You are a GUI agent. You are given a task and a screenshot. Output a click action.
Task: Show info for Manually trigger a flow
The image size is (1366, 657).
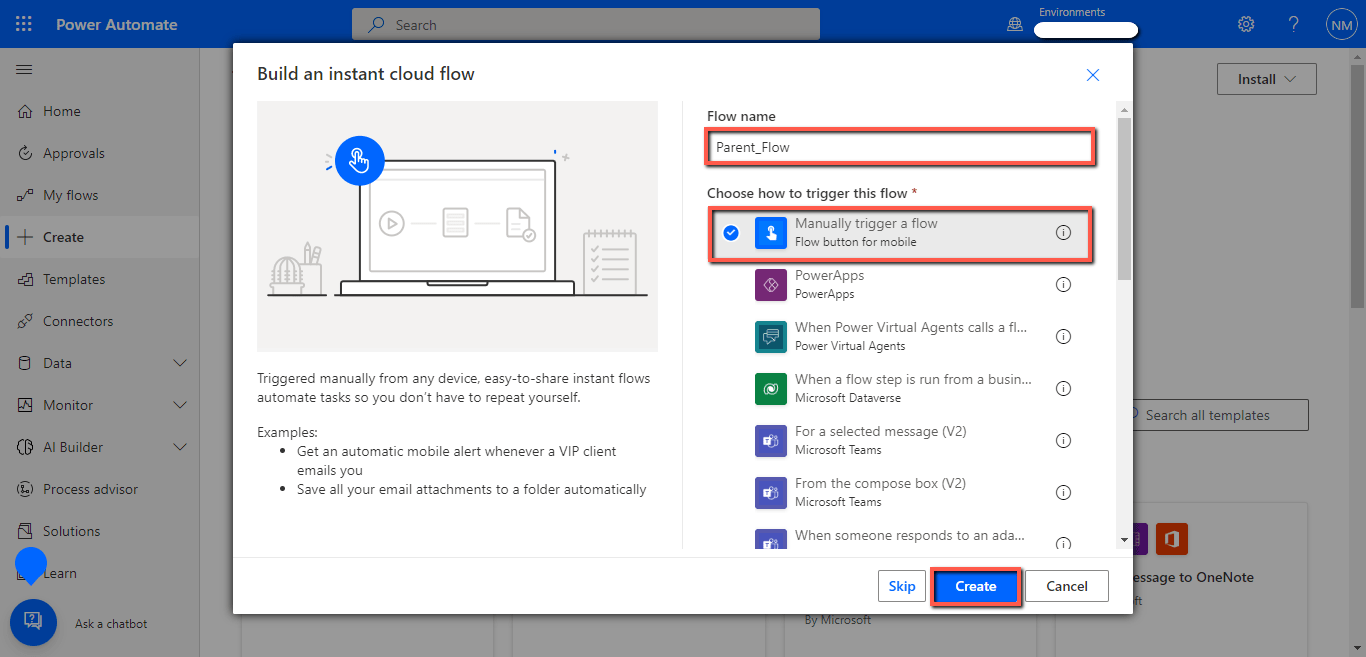(x=1063, y=232)
